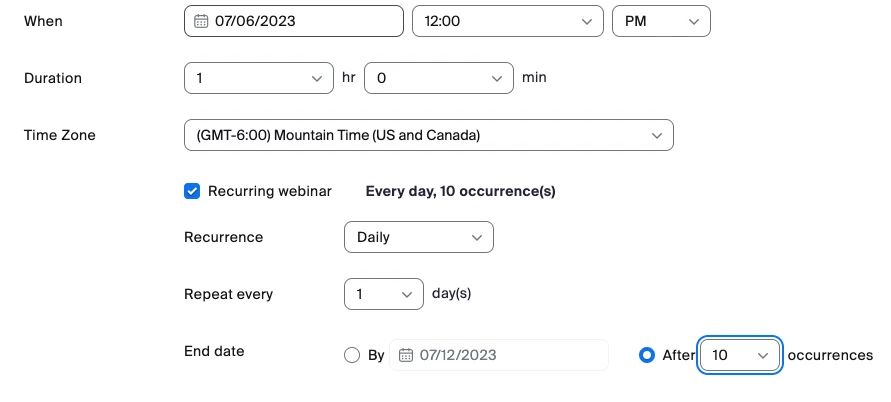
Task: Expand the duration minutes dropdown
Action: point(438,77)
